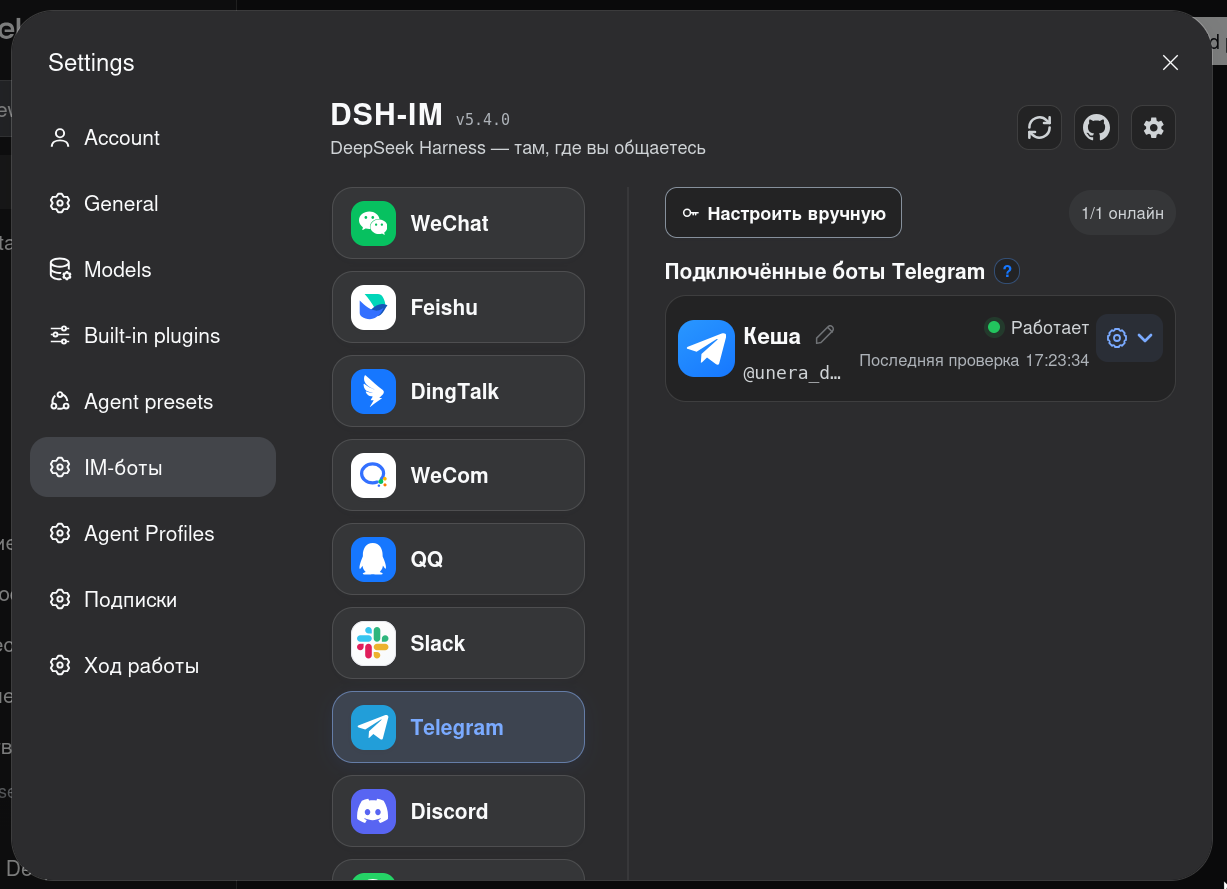Select the Feishu logo

point(373,307)
